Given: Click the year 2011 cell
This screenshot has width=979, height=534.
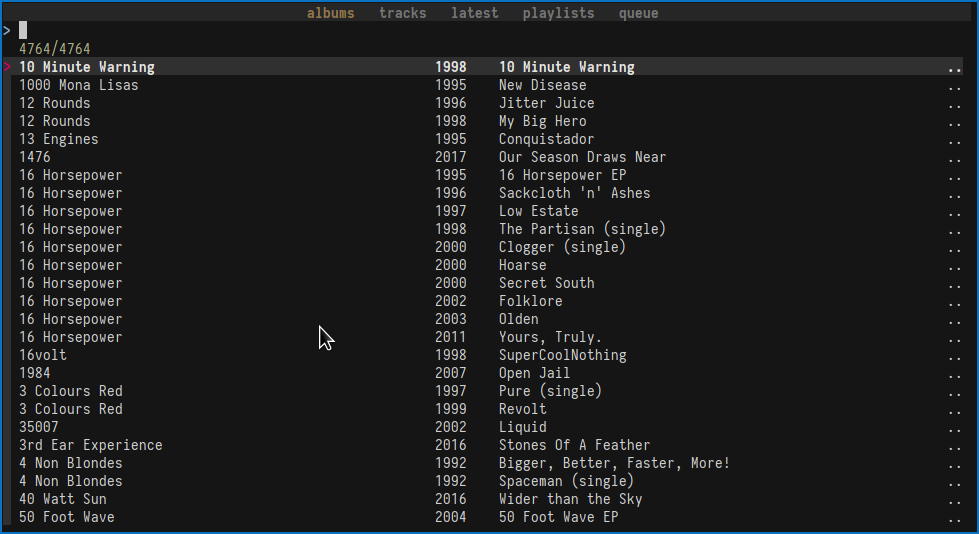Looking at the screenshot, I should pos(451,337).
